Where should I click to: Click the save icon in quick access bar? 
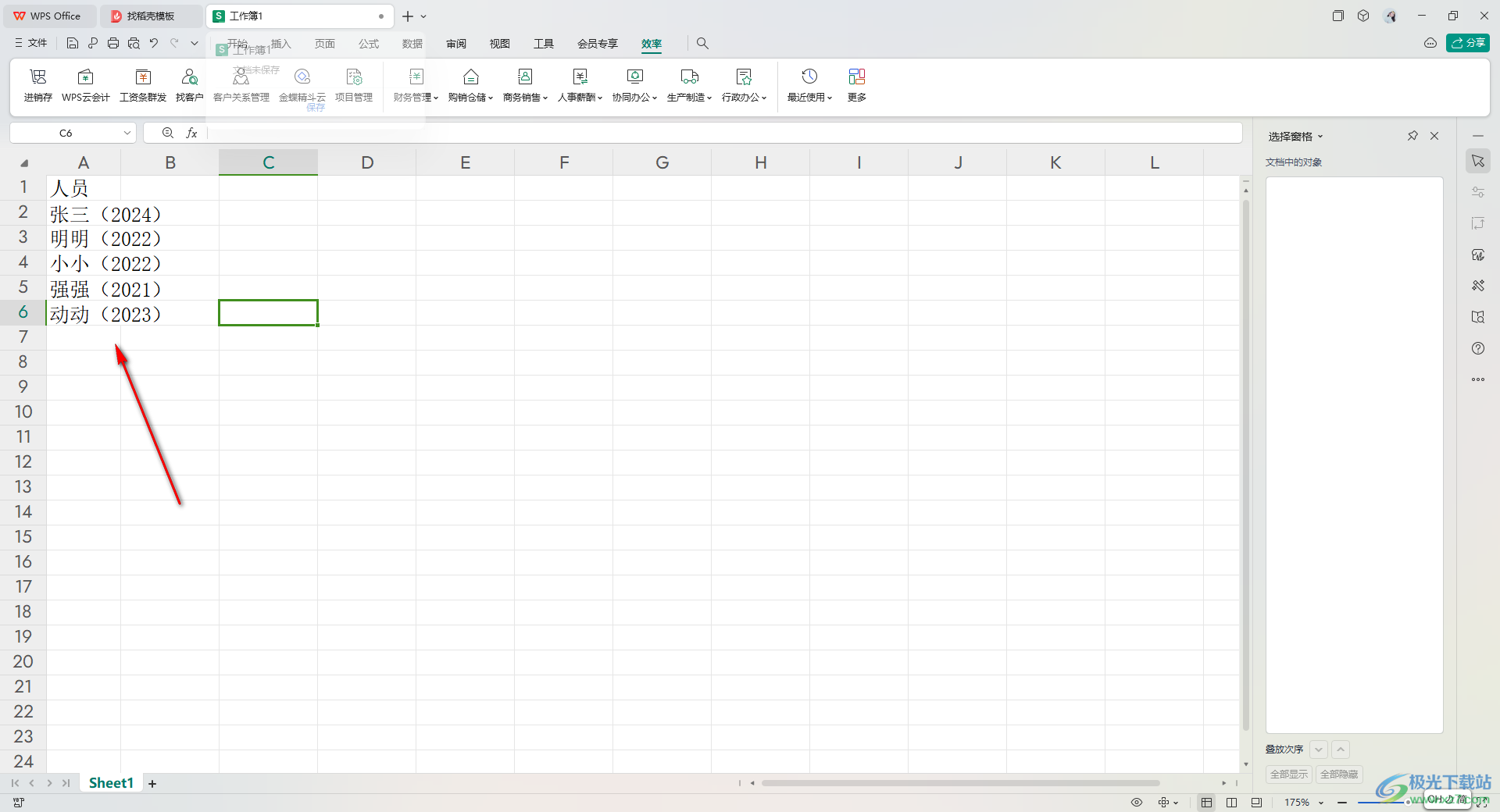(x=72, y=44)
